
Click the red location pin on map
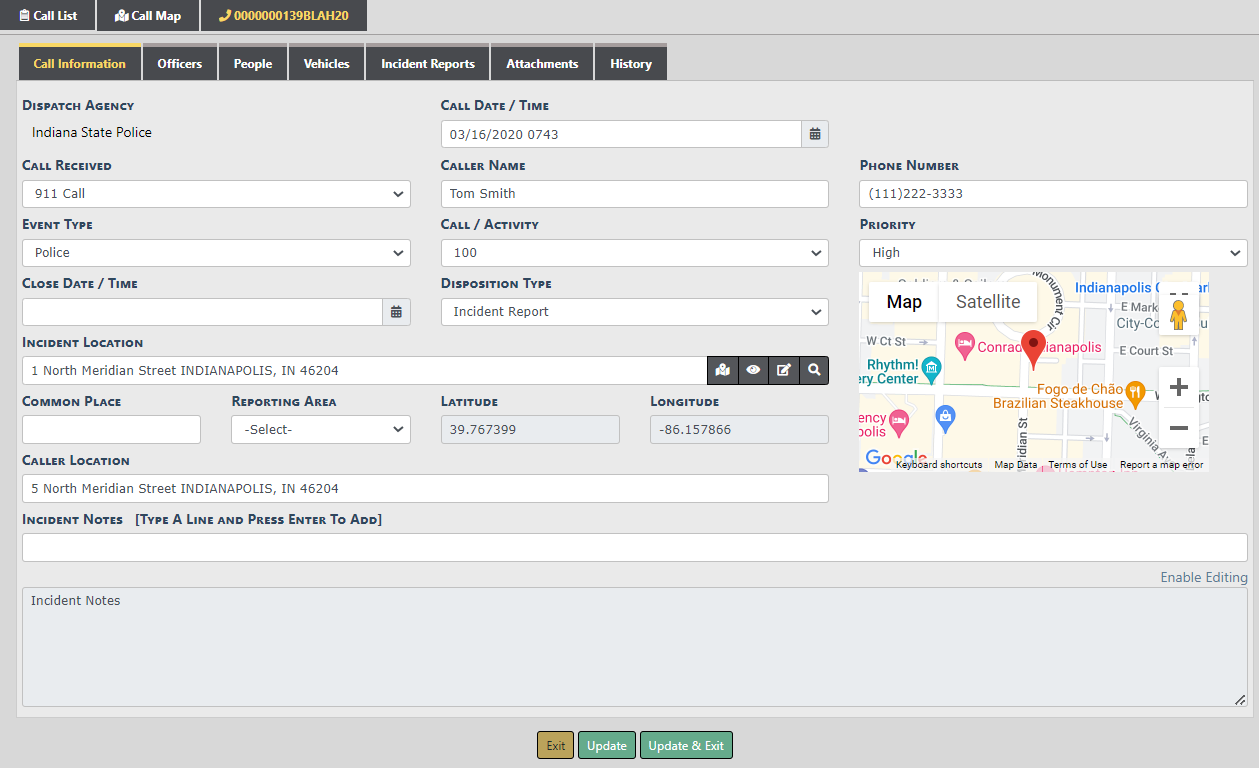click(x=1033, y=347)
